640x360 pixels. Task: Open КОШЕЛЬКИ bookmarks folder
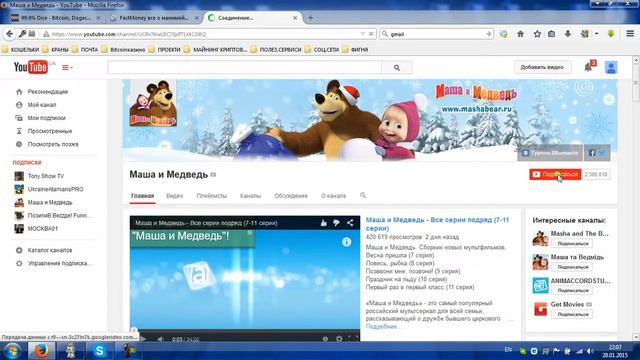[x=20, y=49]
